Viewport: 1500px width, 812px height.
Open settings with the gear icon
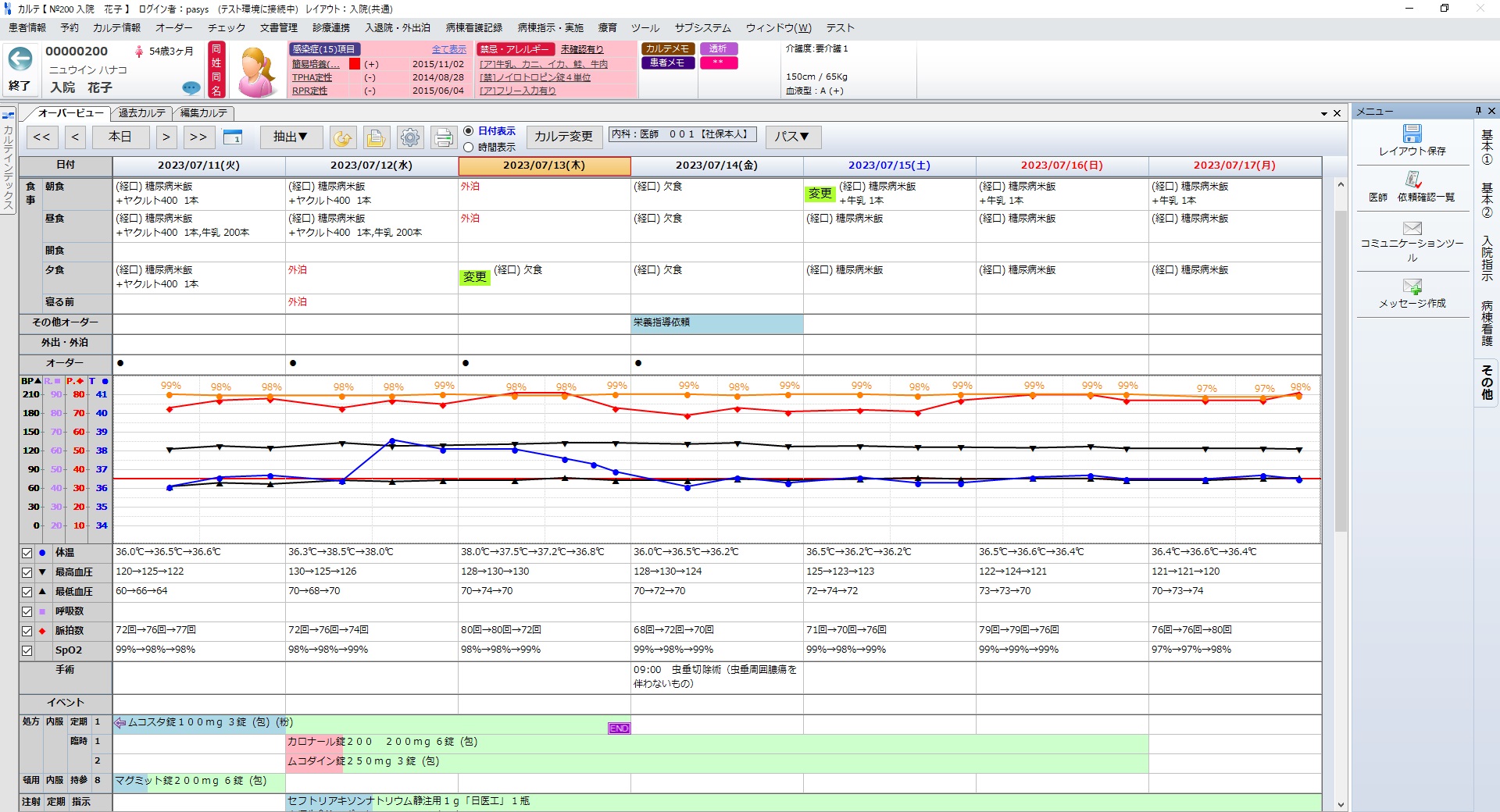coord(409,137)
